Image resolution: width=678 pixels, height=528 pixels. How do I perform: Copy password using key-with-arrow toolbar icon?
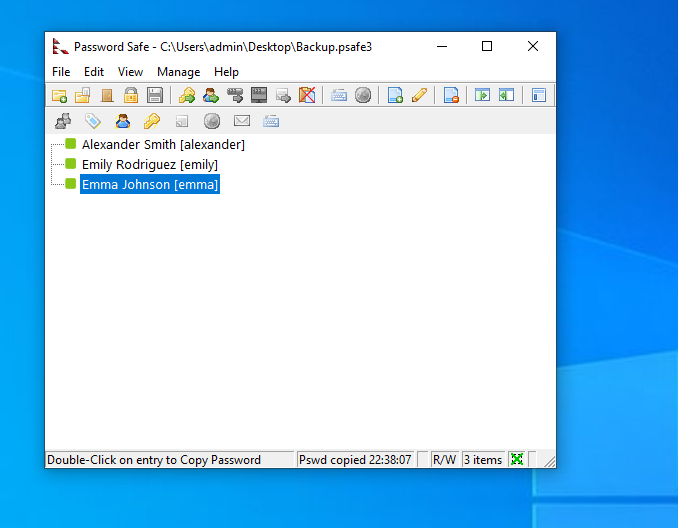click(x=187, y=95)
